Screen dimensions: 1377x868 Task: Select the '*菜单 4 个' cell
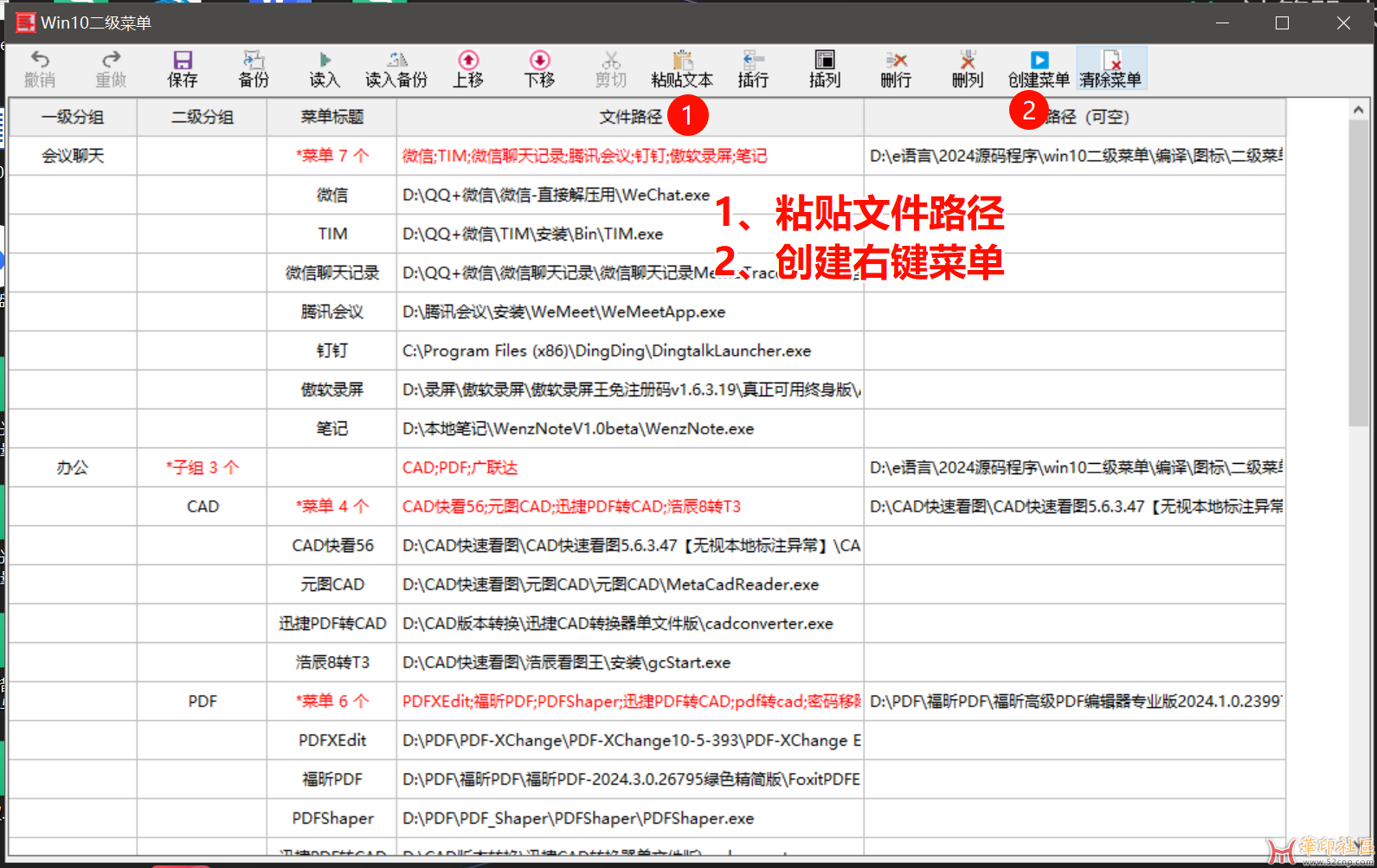click(x=332, y=506)
